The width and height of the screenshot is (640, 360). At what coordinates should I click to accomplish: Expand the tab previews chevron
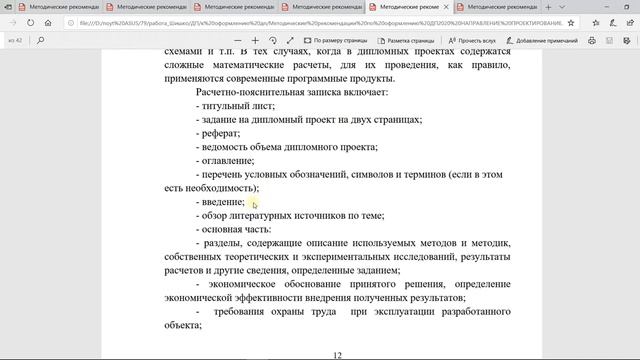[562, 7]
